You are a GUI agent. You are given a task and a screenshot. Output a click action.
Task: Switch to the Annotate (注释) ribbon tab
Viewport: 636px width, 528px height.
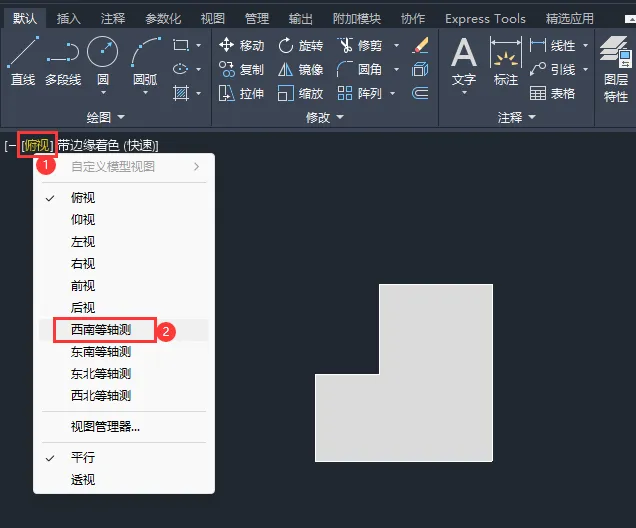pyautogui.click(x=113, y=19)
